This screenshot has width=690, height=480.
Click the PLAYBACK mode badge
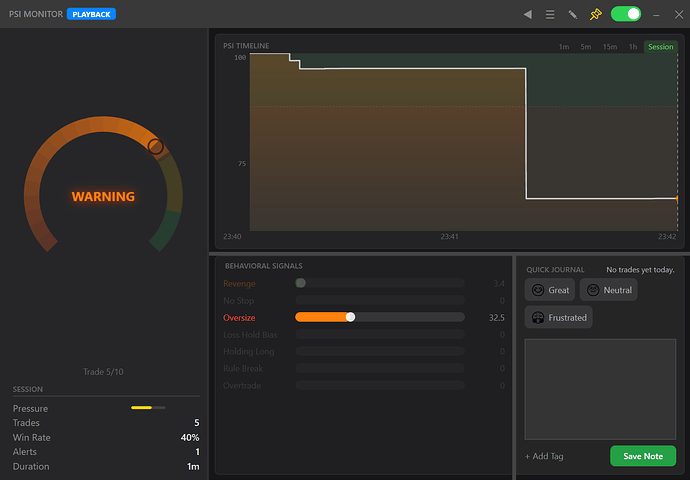[92, 14]
